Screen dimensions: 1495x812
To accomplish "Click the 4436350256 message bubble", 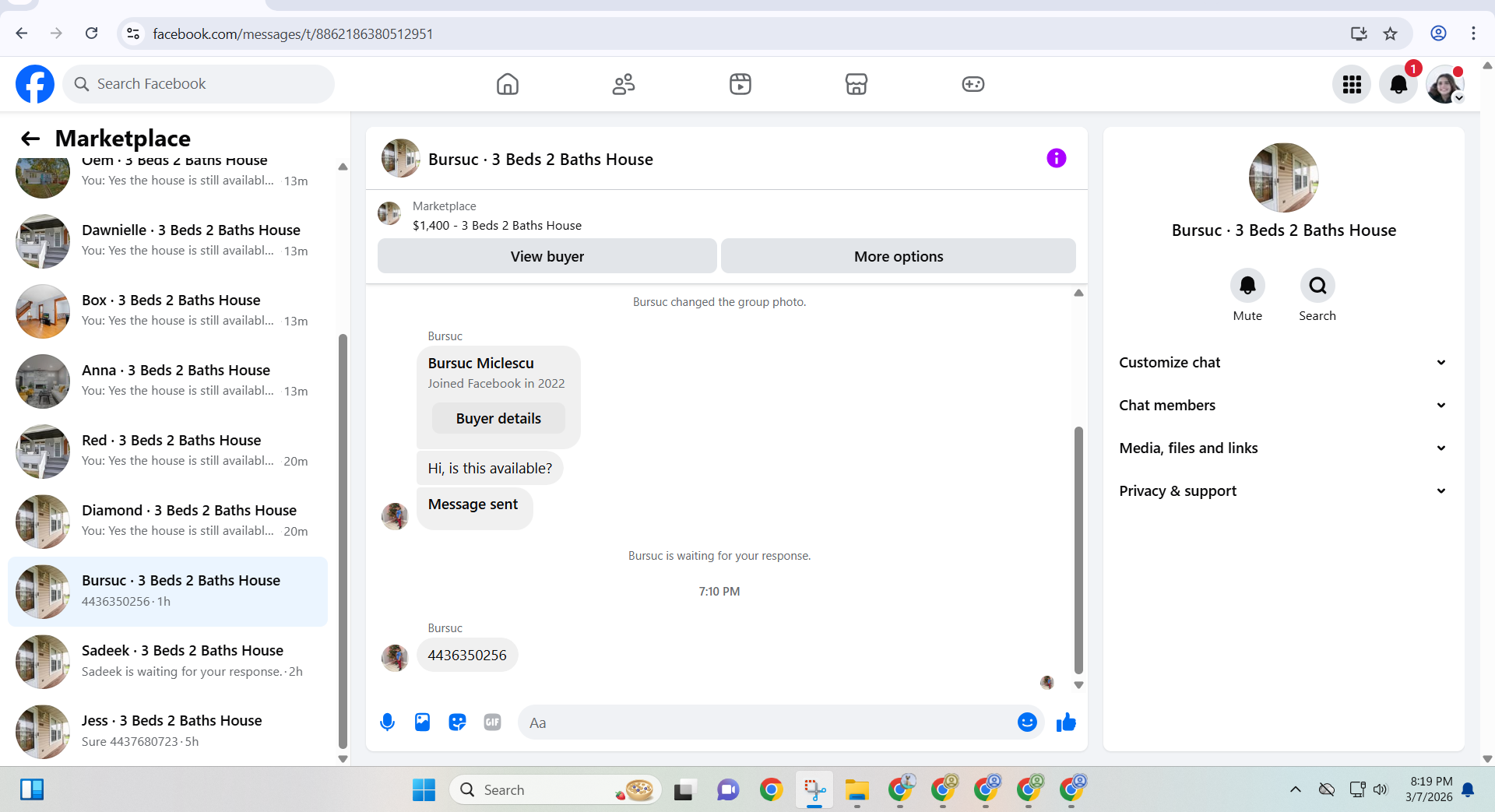I will tap(467, 656).
